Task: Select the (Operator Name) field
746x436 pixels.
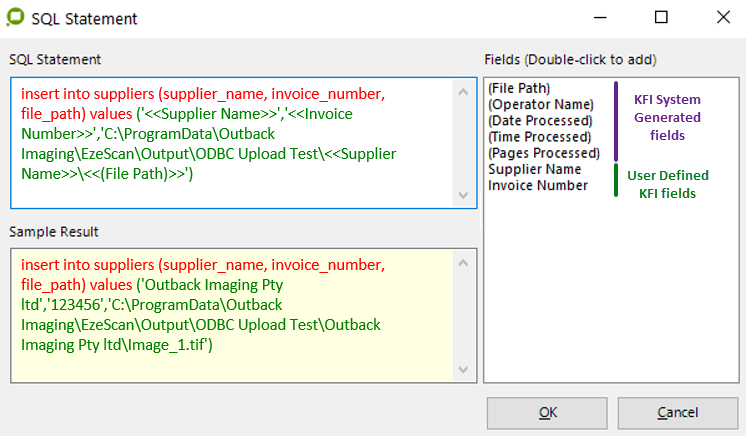Action: (x=540, y=105)
